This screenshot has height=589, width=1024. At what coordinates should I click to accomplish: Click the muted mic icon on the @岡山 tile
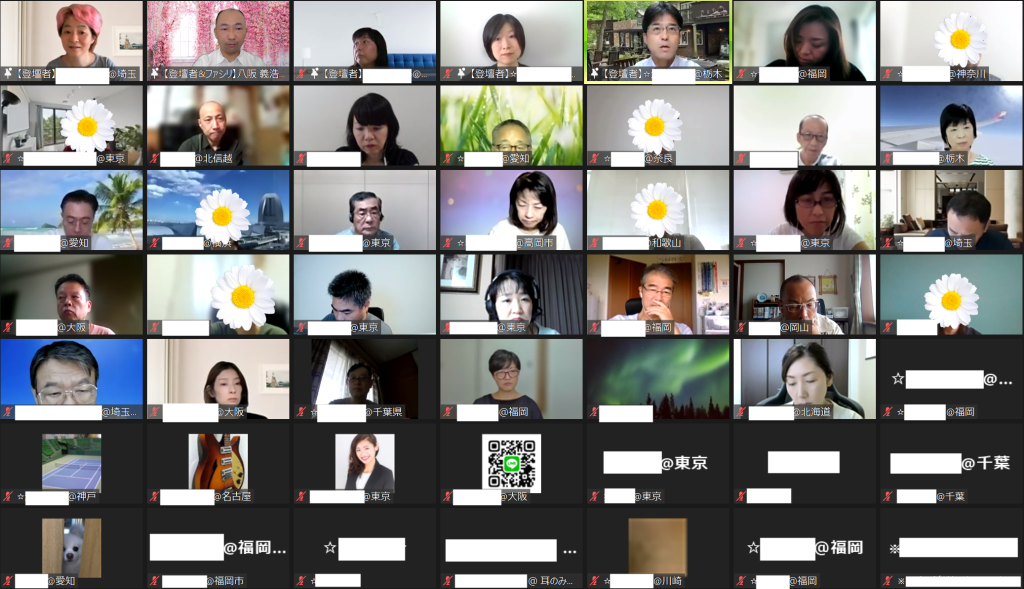[x=742, y=327]
